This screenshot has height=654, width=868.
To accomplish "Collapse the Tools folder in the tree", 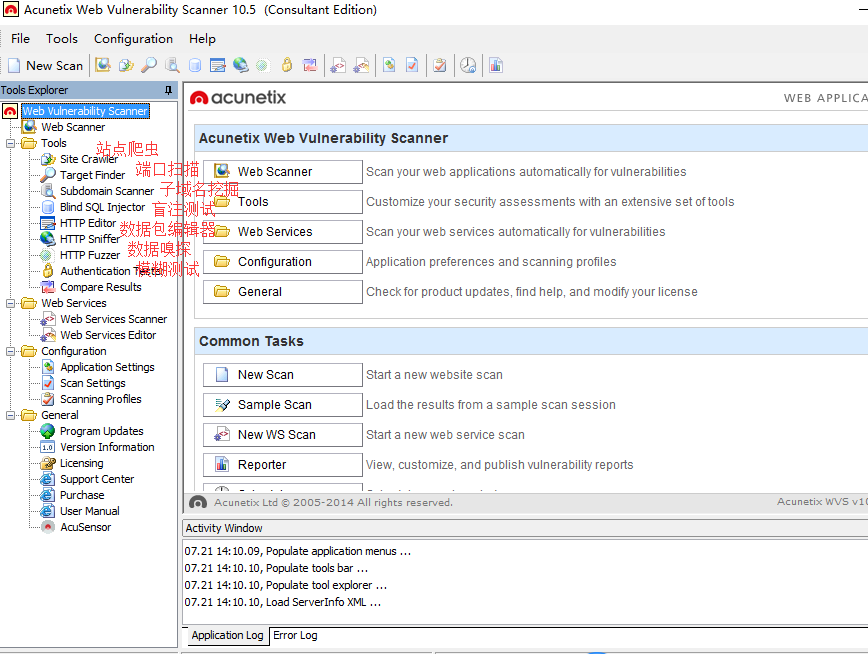I will click(10, 143).
